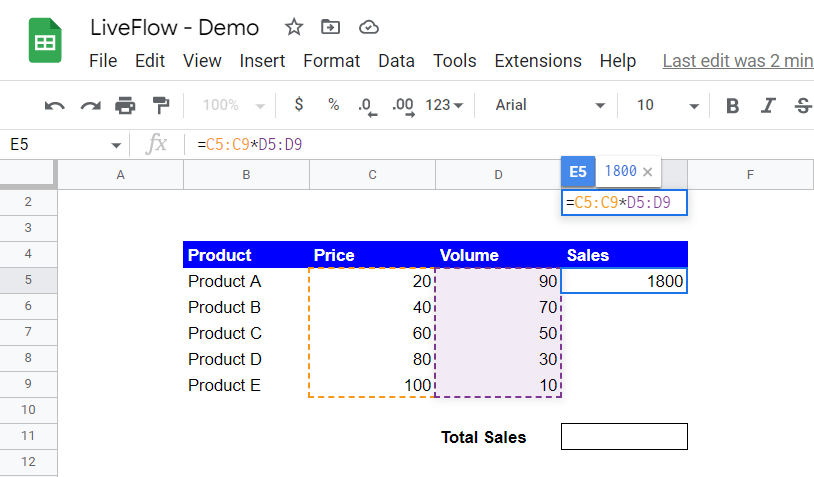Open the Format menu

[x=331, y=61]
